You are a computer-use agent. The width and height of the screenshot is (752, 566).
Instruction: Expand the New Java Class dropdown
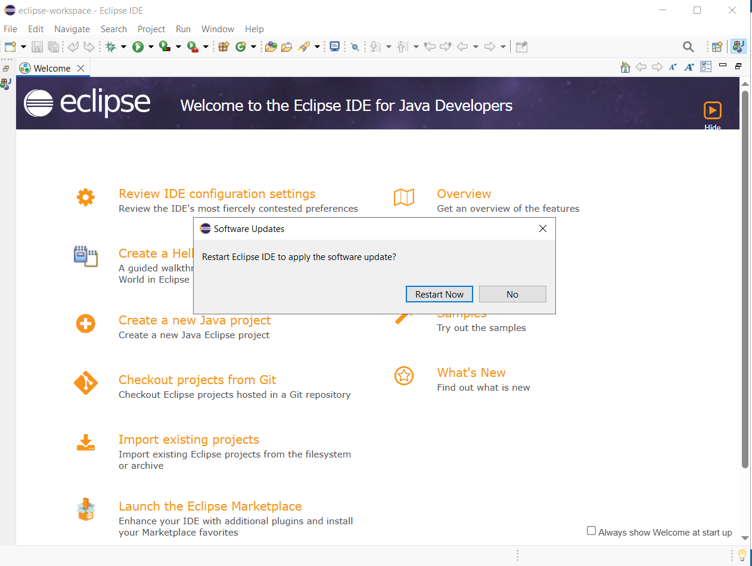pyautogui.click(x=253, y=47)
